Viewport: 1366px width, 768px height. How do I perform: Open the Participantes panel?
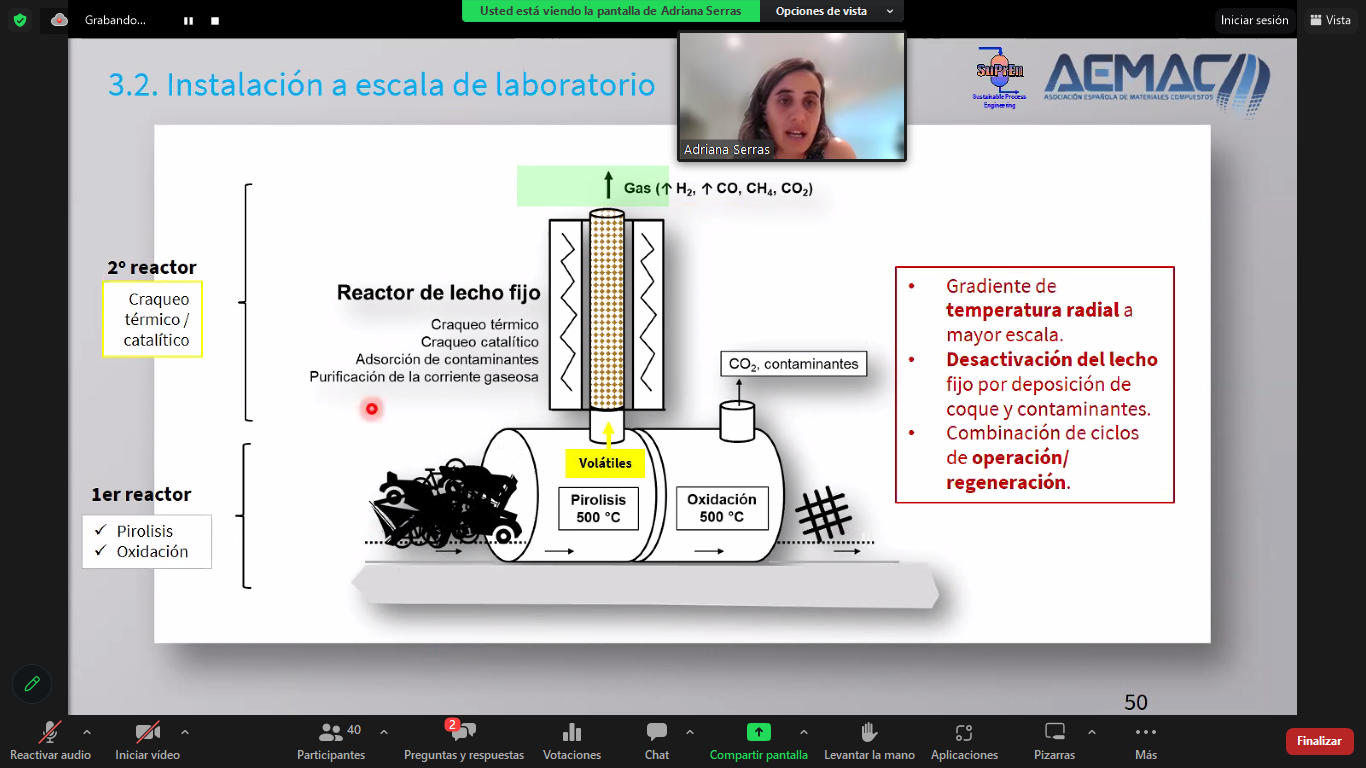pos(331,740)
